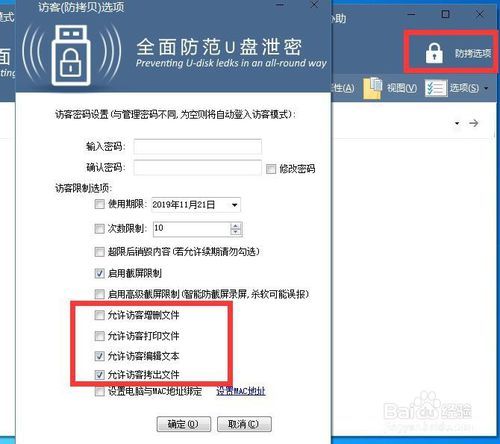Uncheck 允许访客拷出文件 option
The height and width of the screenshot is (444, 500).
click(x=99, y=375)
